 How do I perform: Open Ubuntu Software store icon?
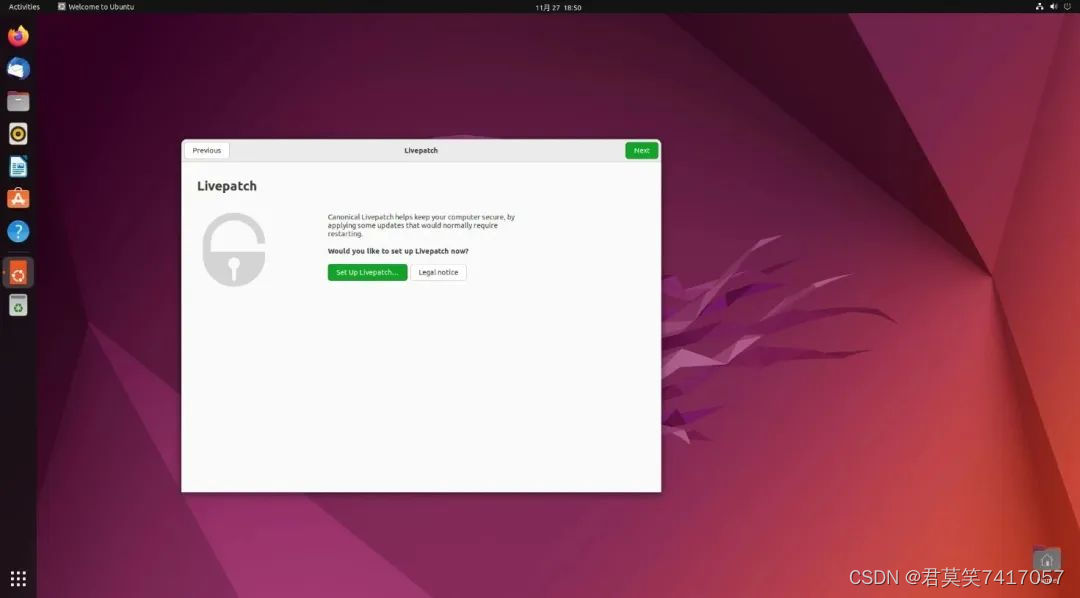click(x=19, y=199)
